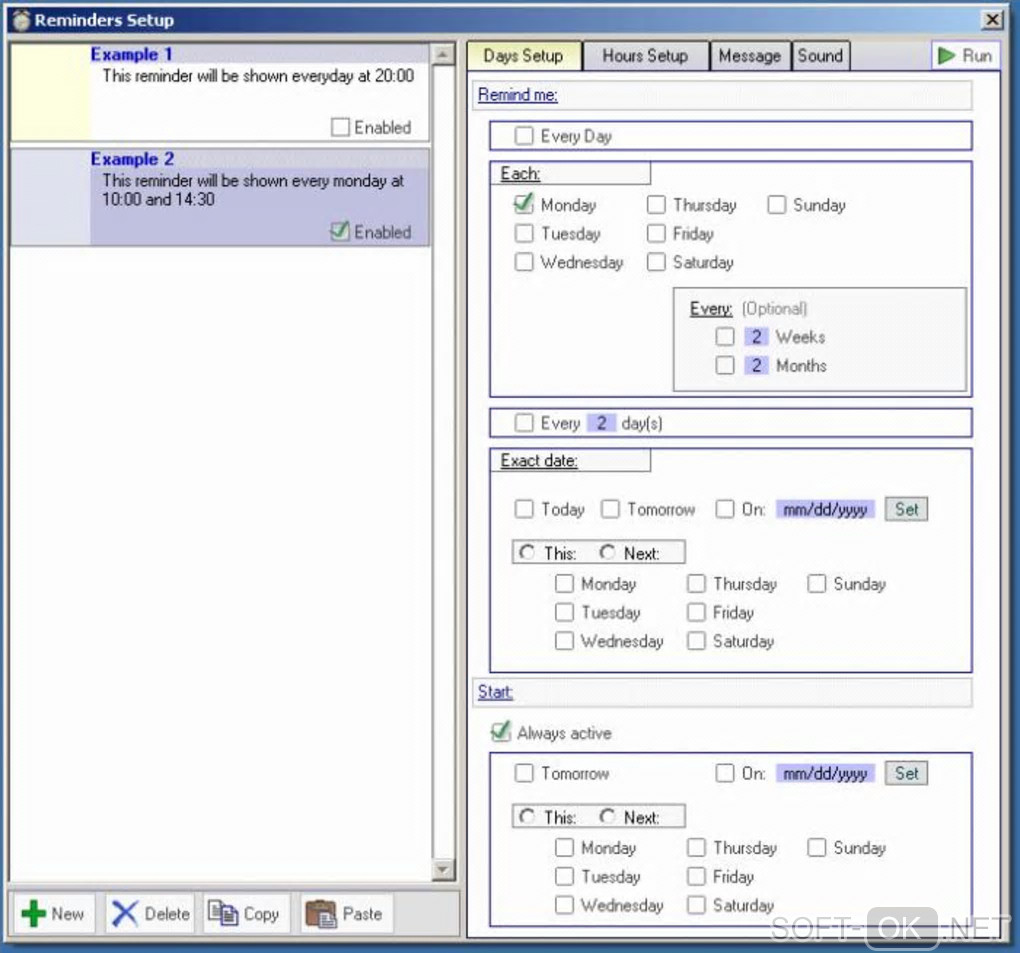This screenshot has height=953, width=1020.
Task: Check Saturday in the Each group
Action: tap(656, 262)
